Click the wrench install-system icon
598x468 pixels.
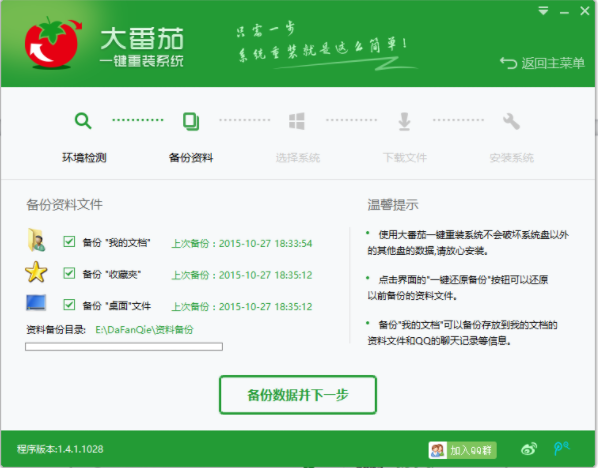click(x=511, y=121)
